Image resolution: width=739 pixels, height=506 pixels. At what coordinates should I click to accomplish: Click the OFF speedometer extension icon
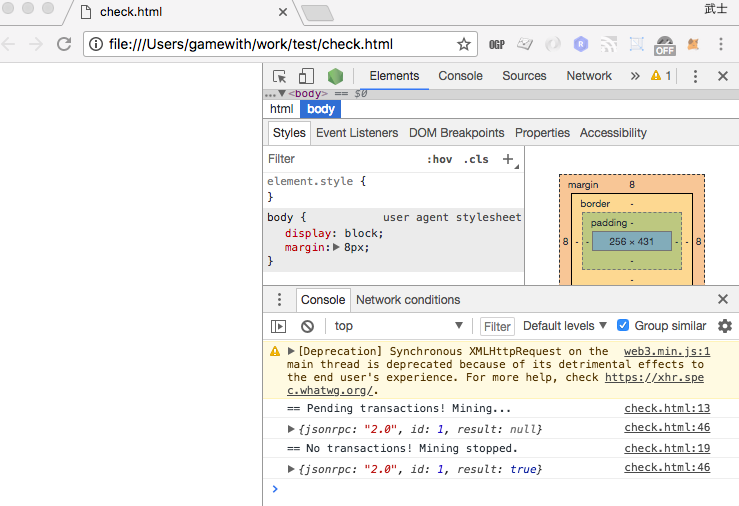[x=665, y=45]
